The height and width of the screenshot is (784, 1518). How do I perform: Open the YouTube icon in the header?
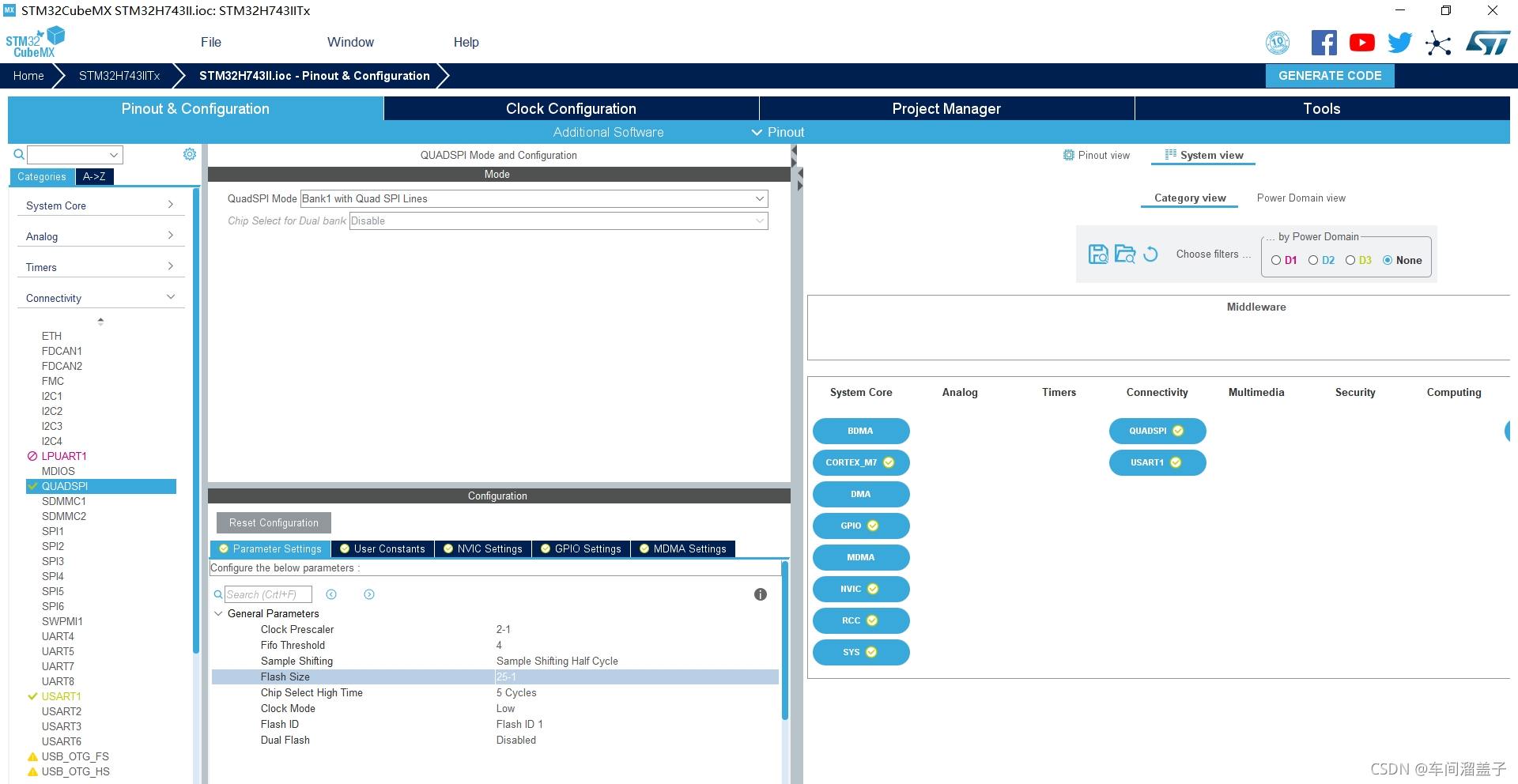pyautogui.click(x=1361, y=43)
